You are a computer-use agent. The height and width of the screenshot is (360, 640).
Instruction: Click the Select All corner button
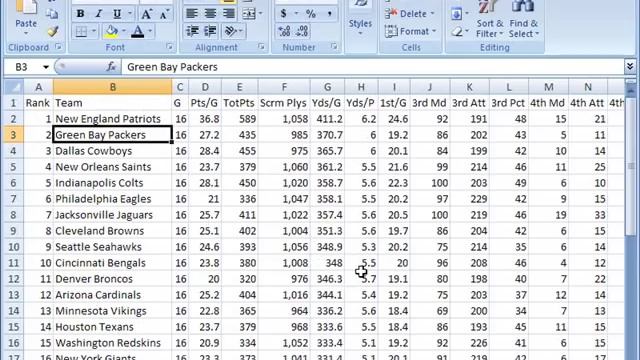(14, 87)
